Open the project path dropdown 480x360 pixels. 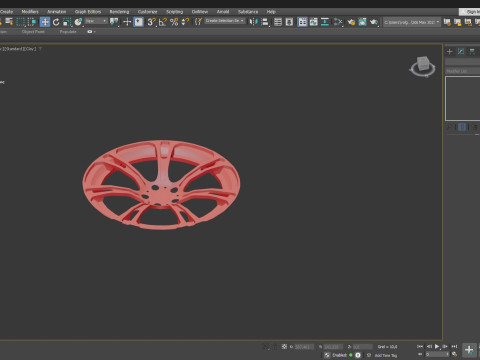click(x=412, y=22)
